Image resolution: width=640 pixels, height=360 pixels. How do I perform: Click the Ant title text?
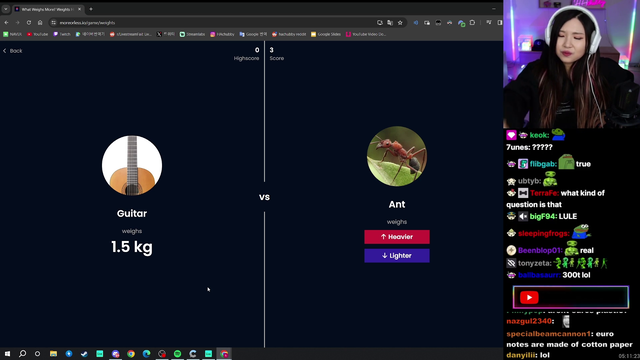tap(397, 204)
